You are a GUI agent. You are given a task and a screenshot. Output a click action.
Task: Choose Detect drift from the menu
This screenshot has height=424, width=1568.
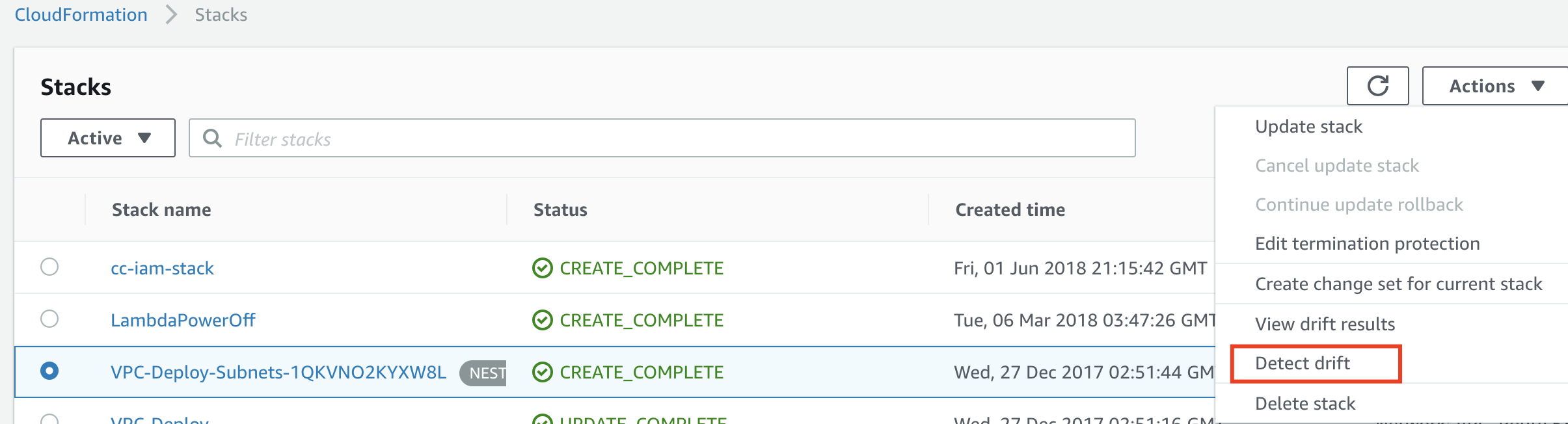[x=1303, y=363]
